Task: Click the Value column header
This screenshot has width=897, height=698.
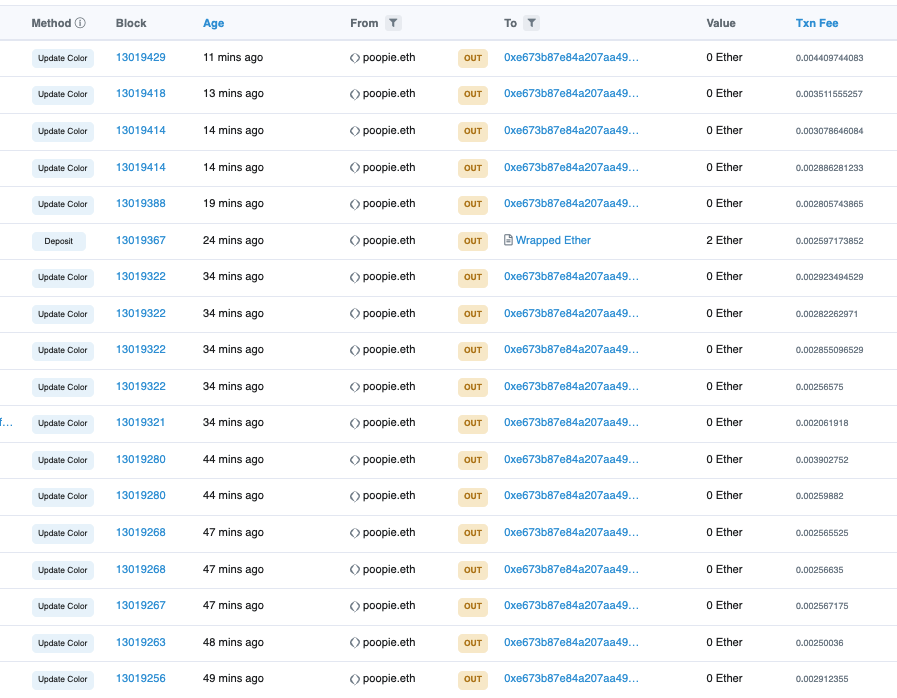Action: 721,23
